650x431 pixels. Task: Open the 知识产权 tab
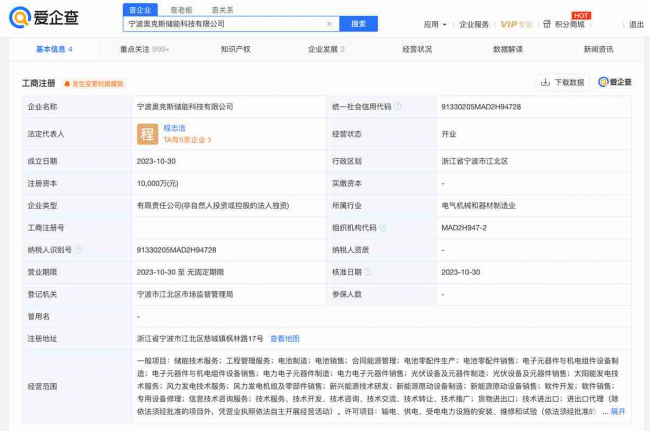235,49
